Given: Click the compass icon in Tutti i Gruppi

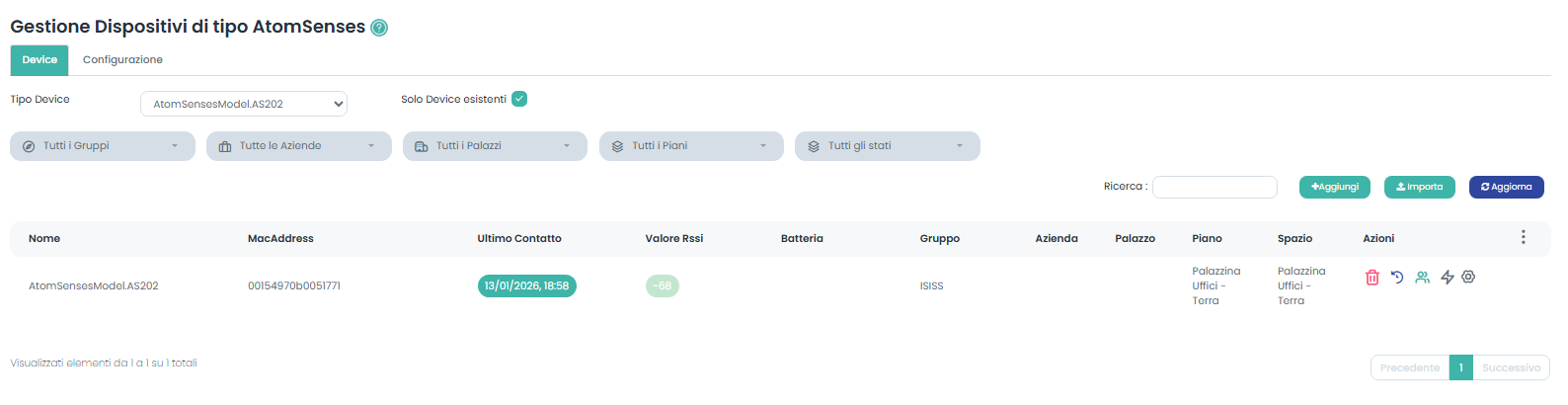Looking at the screenshot, I should point(29,146).
